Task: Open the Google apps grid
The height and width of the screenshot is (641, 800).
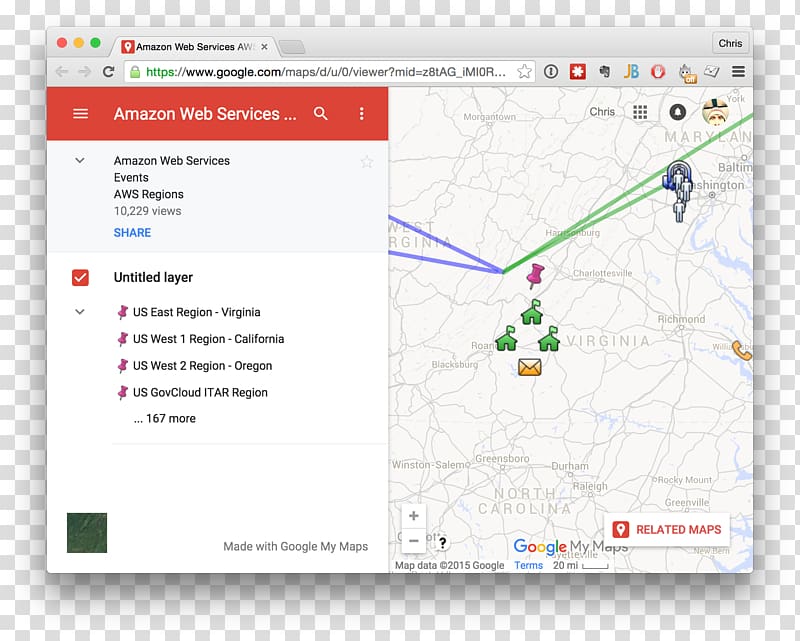Action: [640, 112]
